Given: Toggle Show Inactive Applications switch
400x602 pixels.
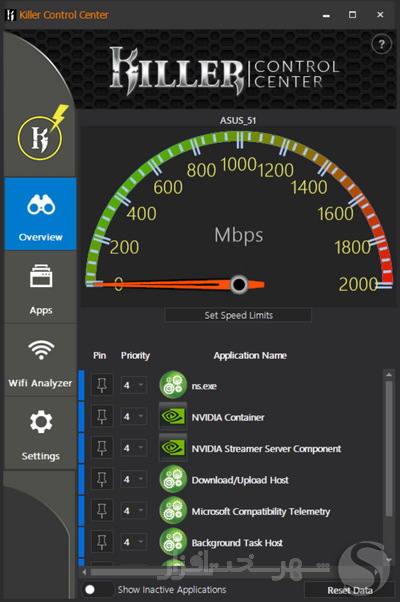Looking at the screenshot, I should [x=97, y=590].
